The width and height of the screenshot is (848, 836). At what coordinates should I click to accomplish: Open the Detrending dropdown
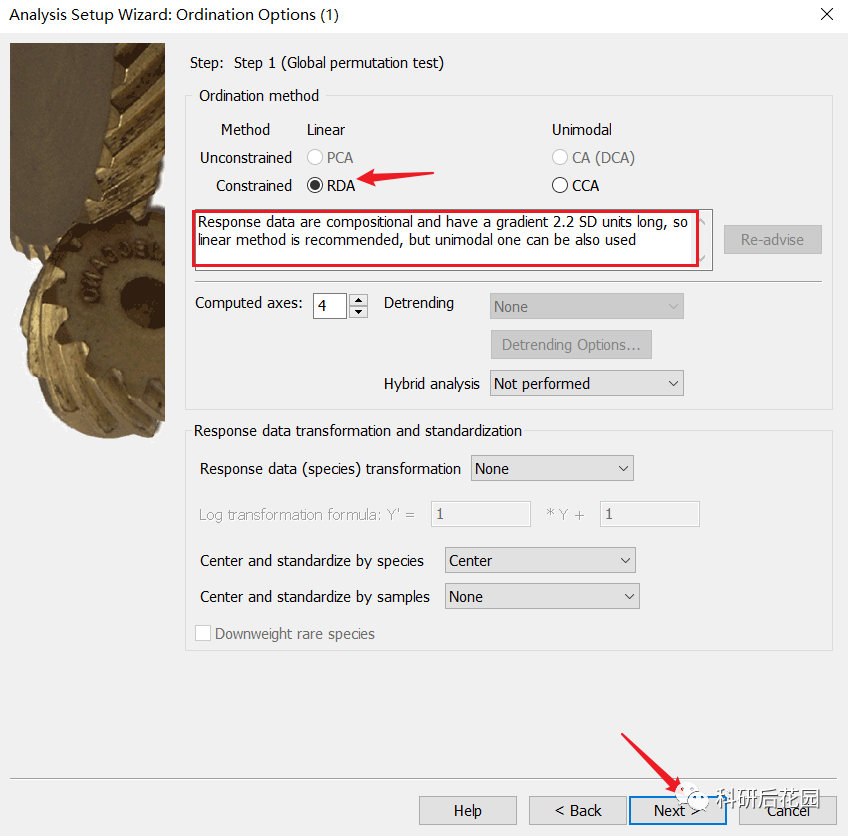coord(587,306)
